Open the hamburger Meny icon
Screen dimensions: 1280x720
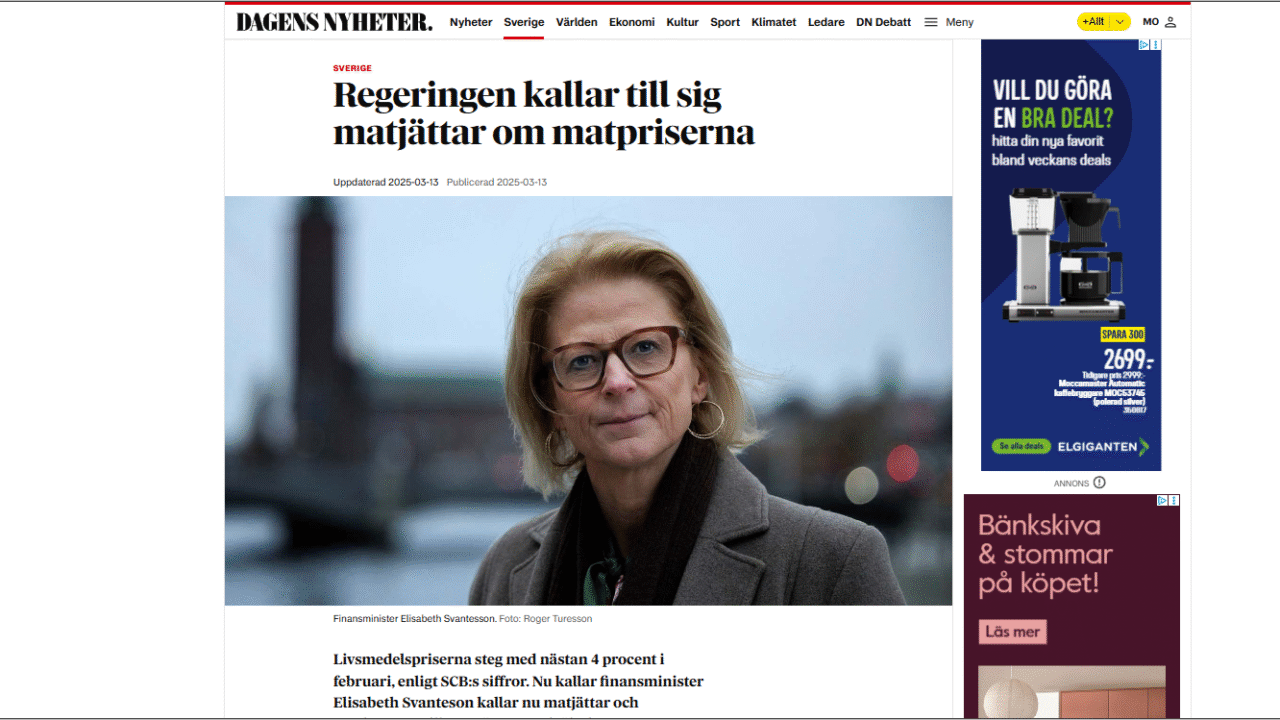coord(930,22)
